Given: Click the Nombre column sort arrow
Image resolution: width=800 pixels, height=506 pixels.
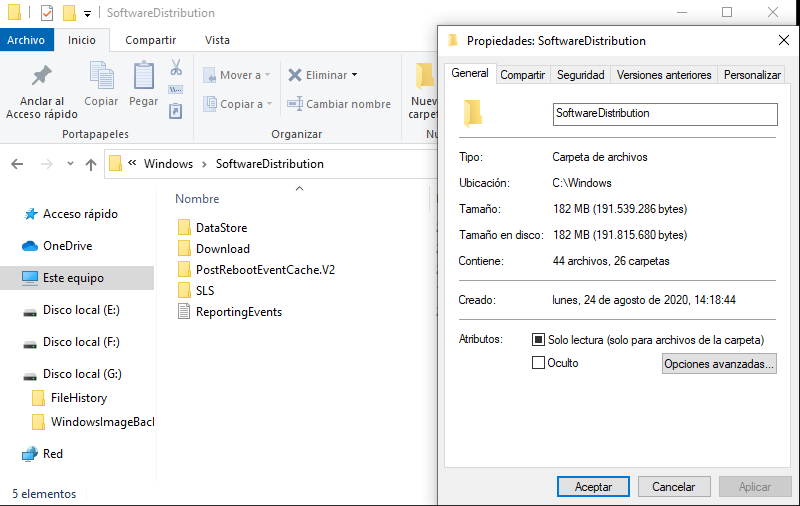Looking at the screenshot, I should (x=299, y=189).
